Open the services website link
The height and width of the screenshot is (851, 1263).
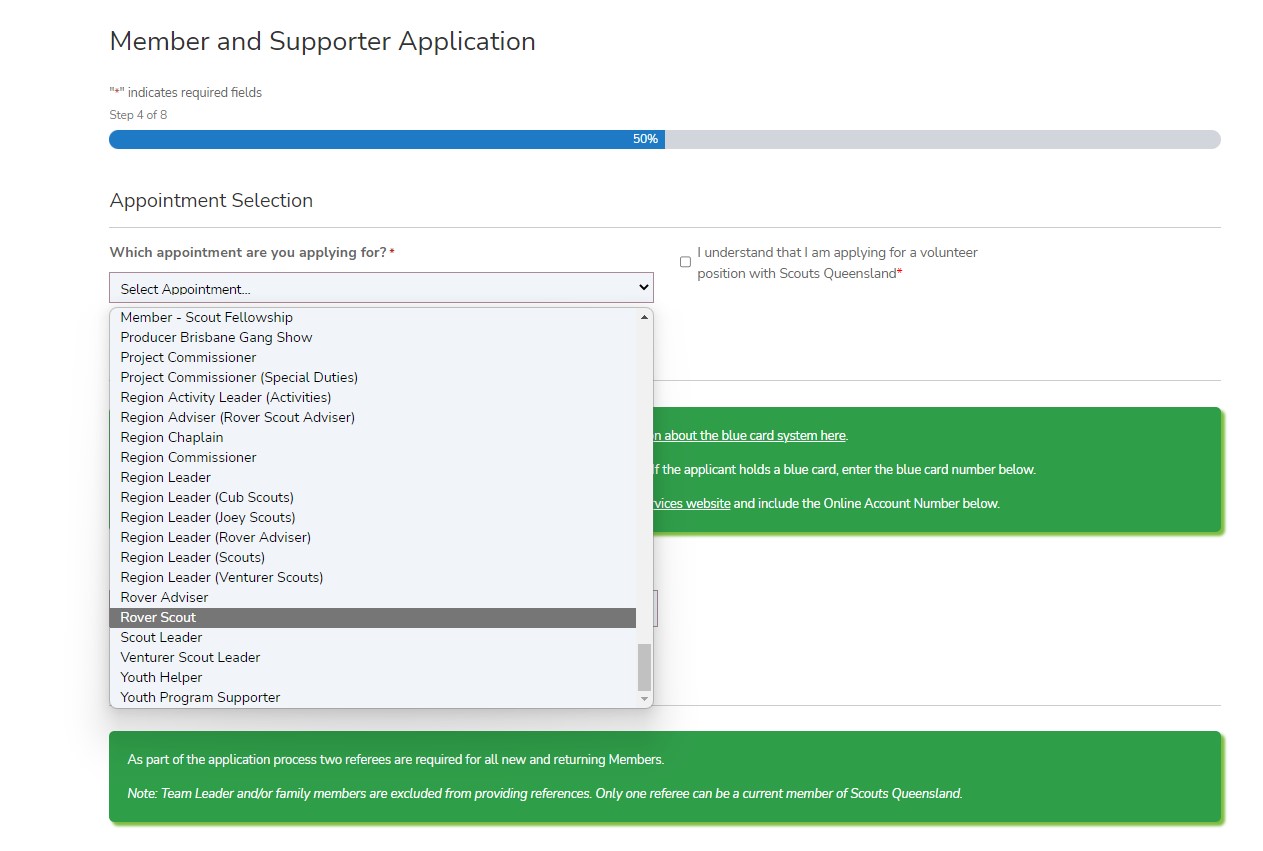(692, 503)
